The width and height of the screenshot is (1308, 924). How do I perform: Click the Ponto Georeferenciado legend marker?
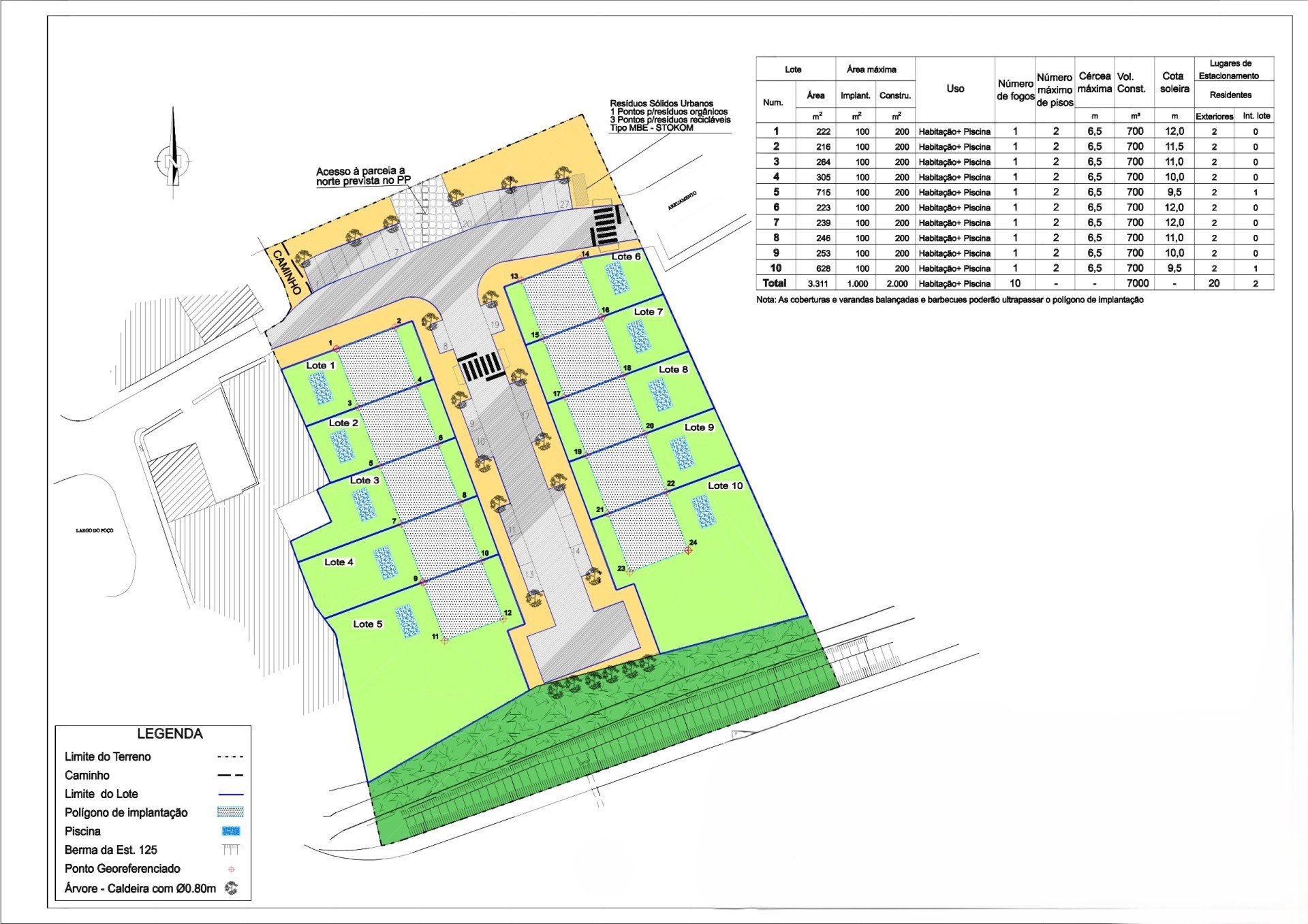[232, 869]
